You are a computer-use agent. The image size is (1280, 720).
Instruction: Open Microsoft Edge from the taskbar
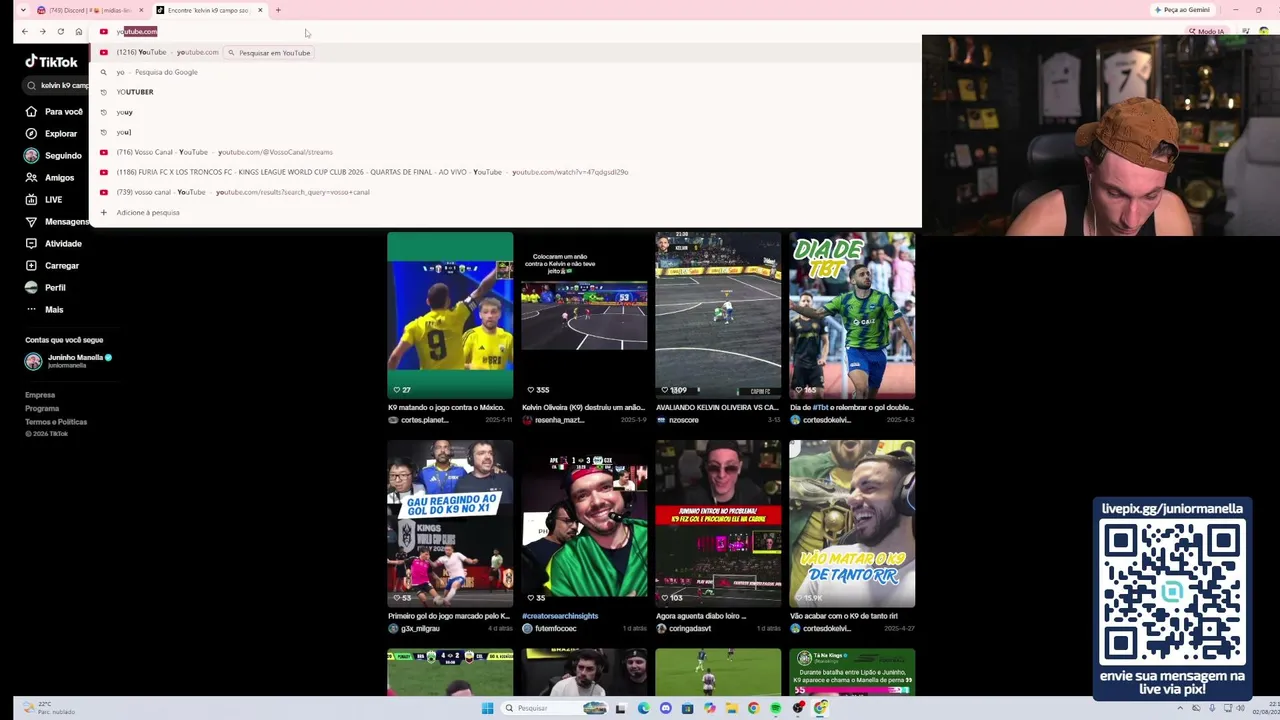(x=643, y=708)
